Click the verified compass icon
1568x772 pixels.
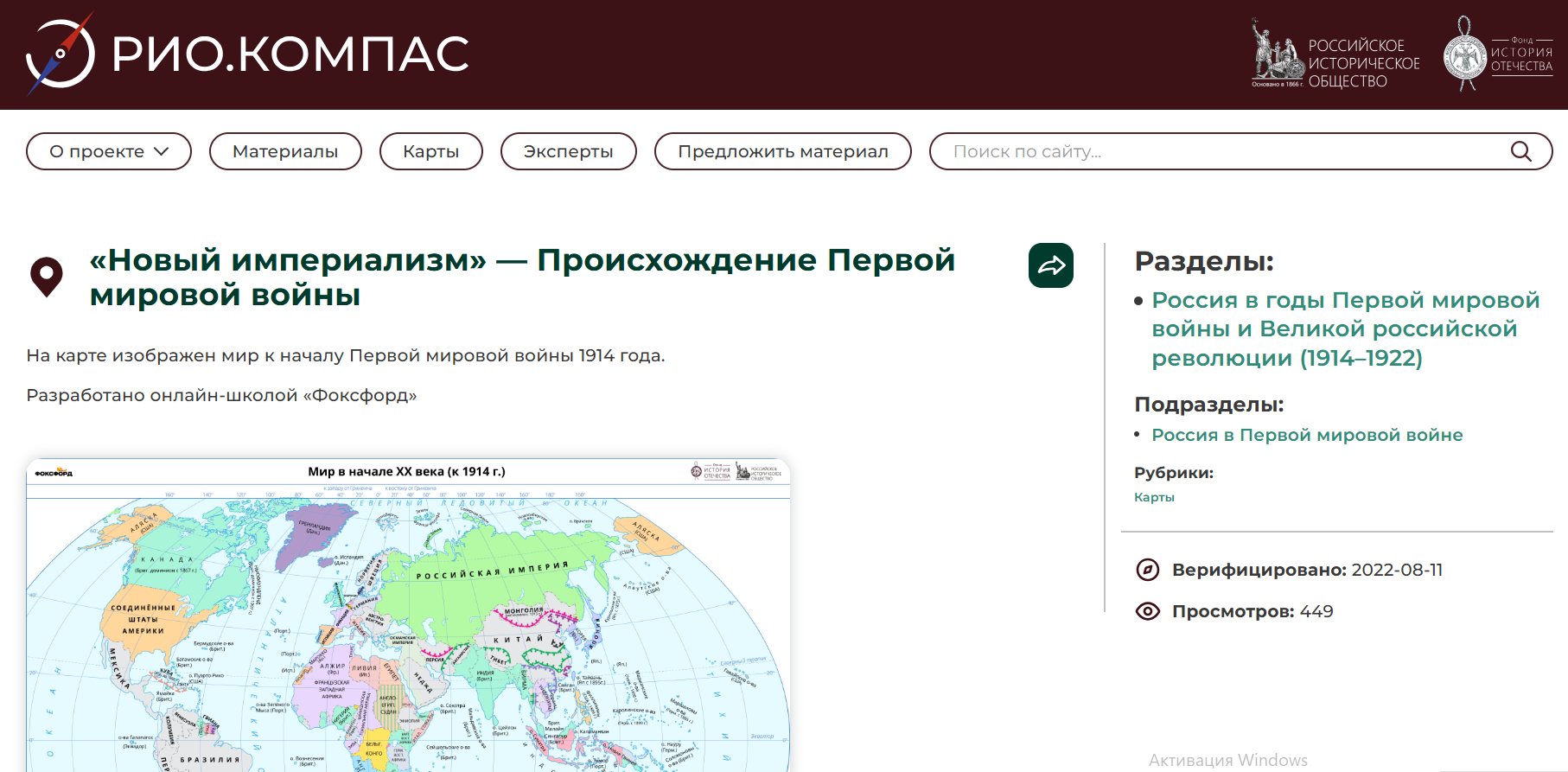pyautogui.click(x=1147, y=570)
